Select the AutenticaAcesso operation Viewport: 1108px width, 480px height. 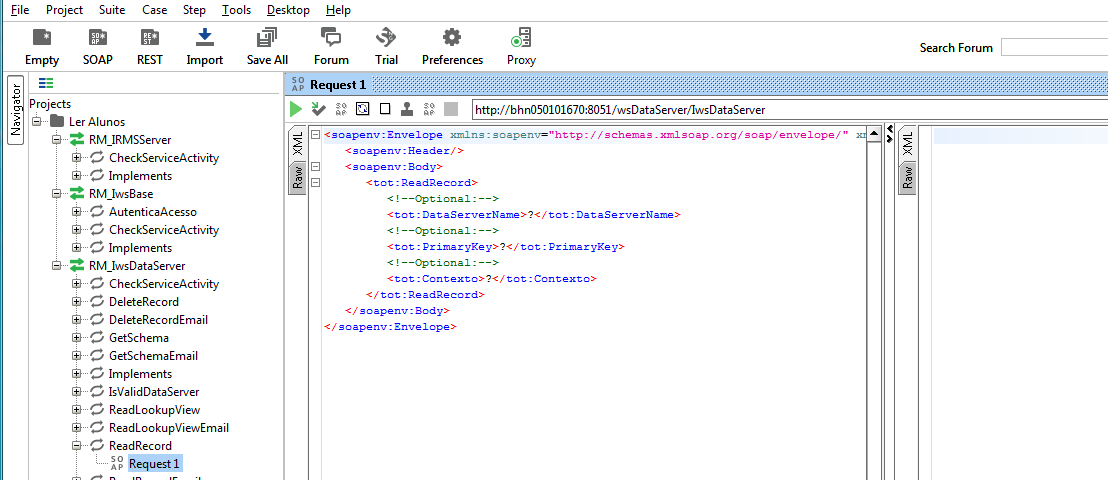click(153, 211)
